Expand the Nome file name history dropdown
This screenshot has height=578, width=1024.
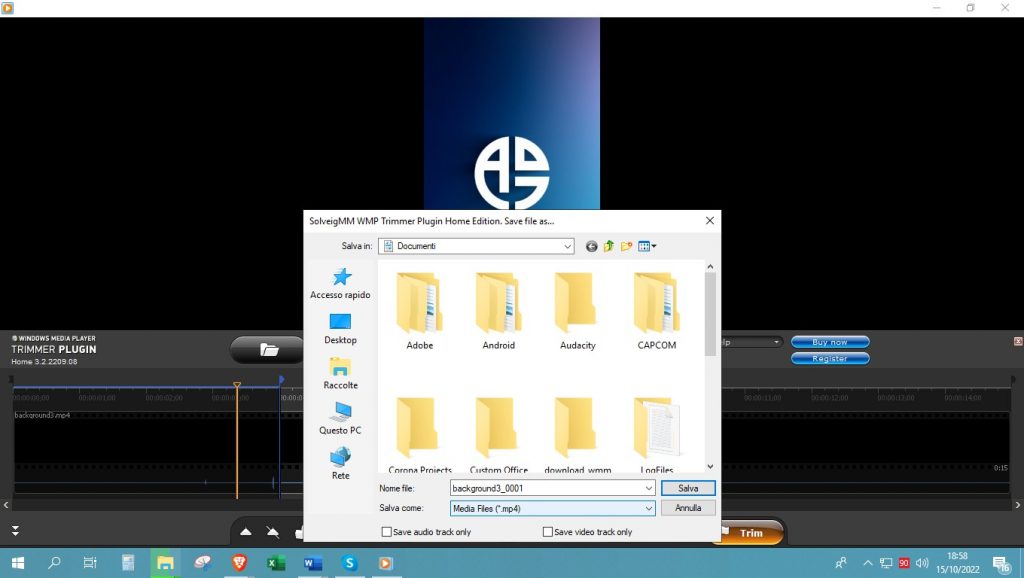[648, 488]
